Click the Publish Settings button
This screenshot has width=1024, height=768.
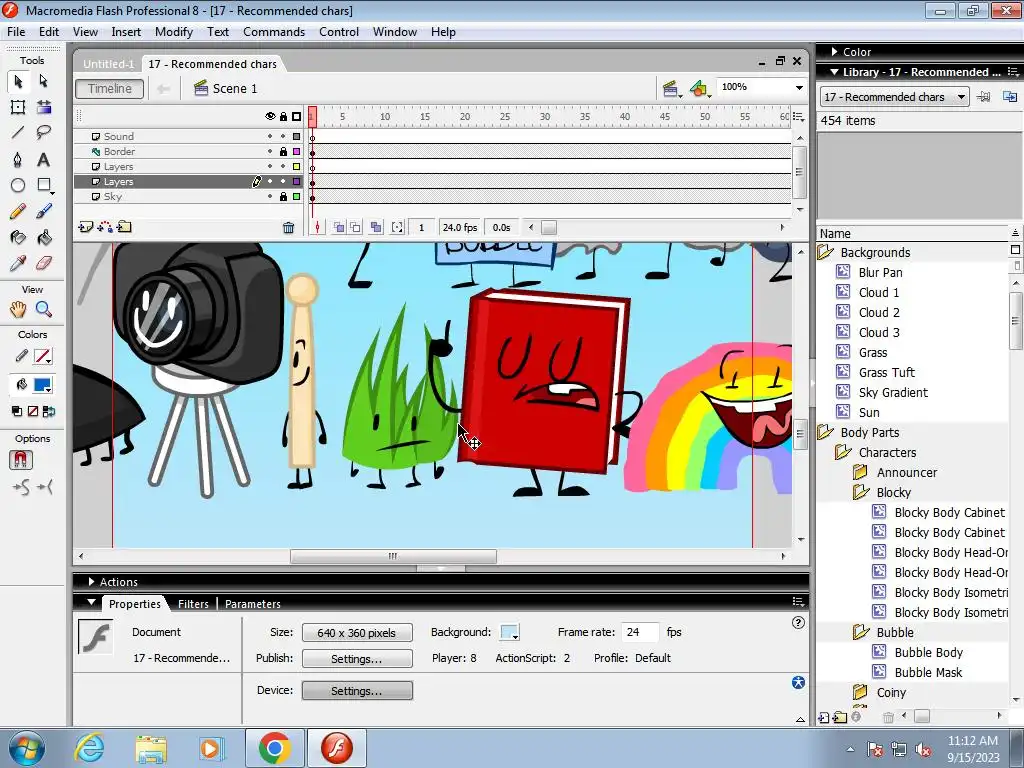point(357,658)
